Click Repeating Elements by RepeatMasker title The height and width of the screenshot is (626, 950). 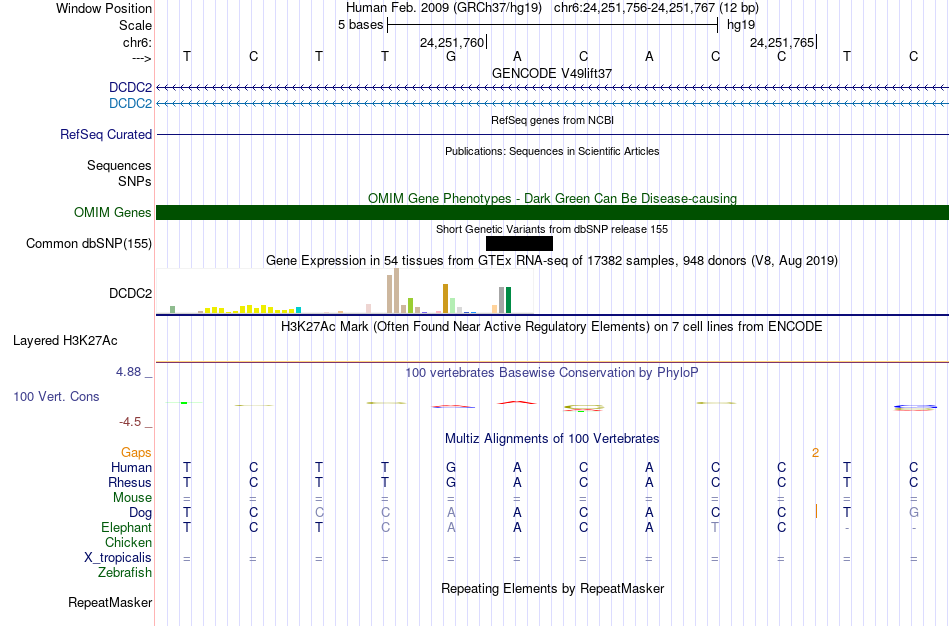click(552, 588)
